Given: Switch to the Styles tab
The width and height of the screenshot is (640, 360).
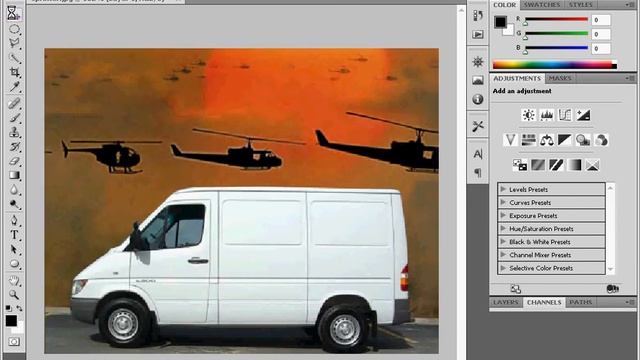Looking at the screenshot, I should (x=580, y=5).
